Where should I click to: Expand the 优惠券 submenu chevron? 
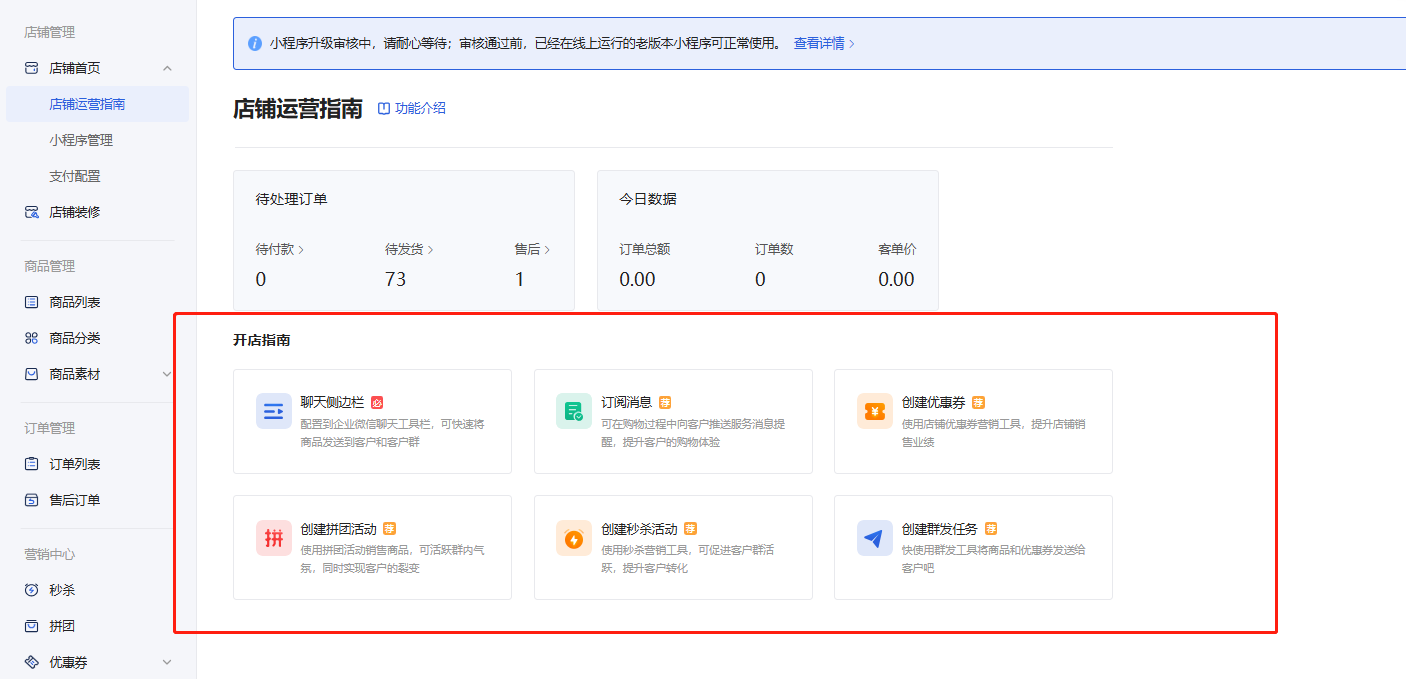[167, 662]
